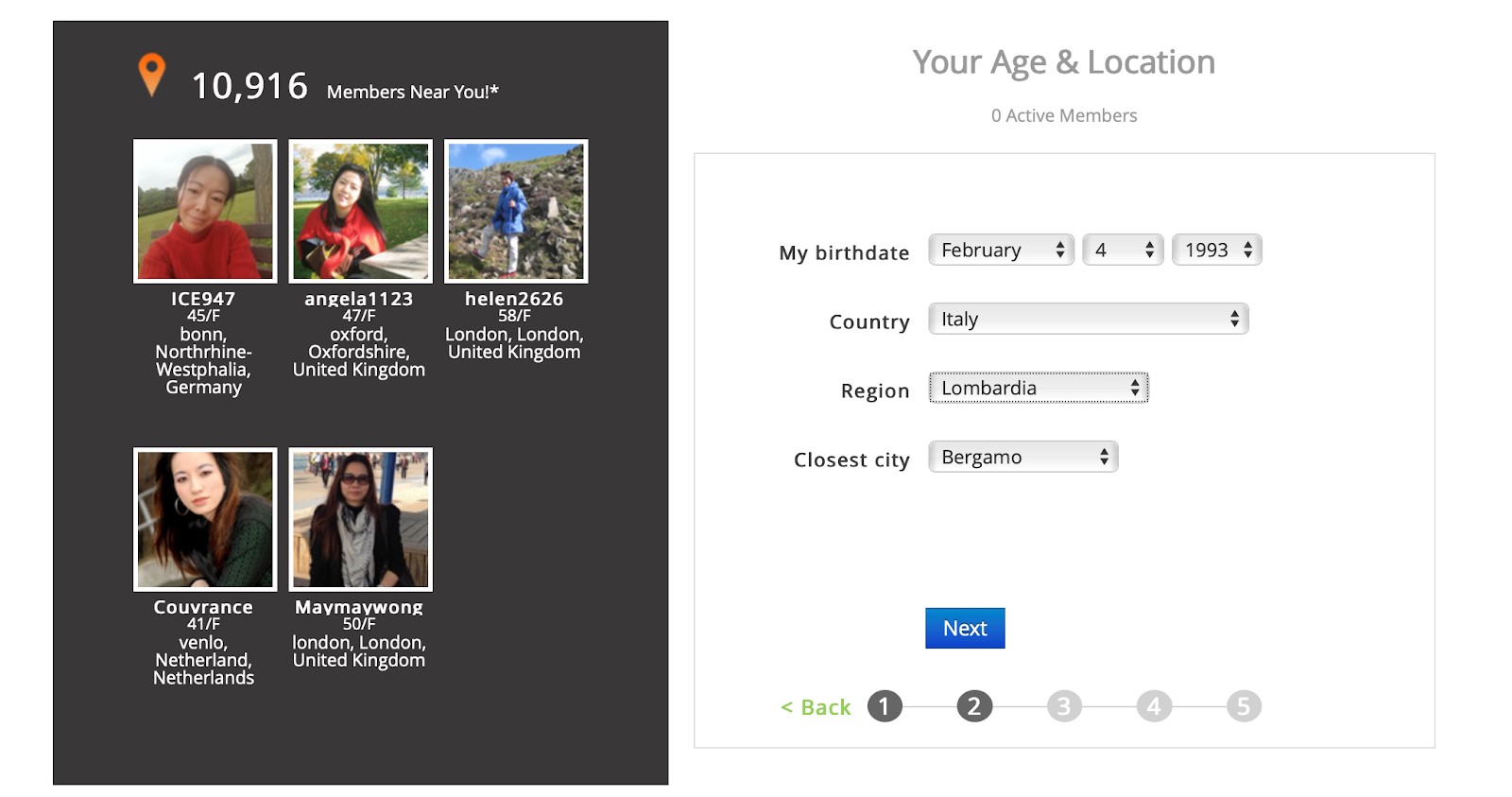
Task: Click the 'My birthdate' label
Action: [x=844, y=253]
